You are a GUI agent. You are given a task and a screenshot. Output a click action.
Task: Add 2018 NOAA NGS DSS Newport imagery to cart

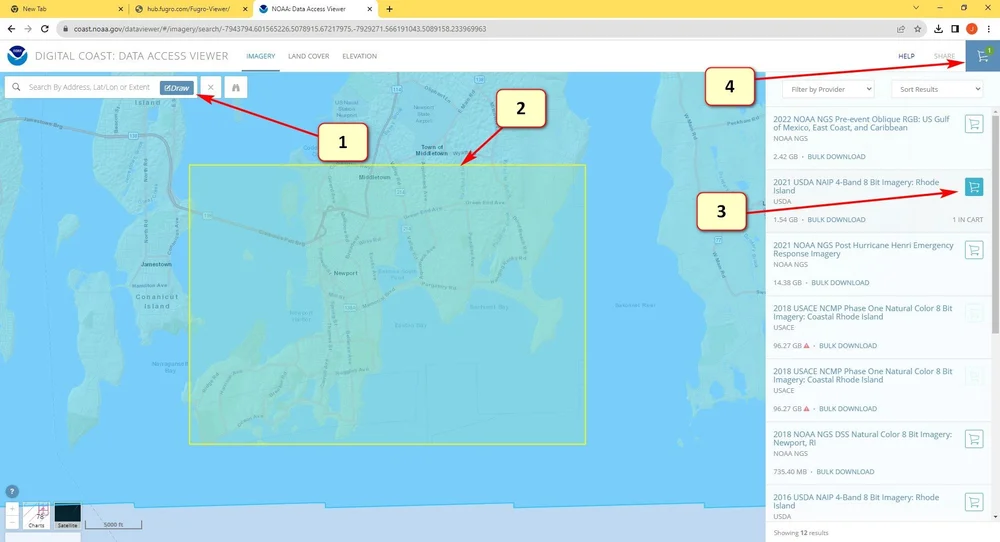pyautogui.click(x=974, y=439)
